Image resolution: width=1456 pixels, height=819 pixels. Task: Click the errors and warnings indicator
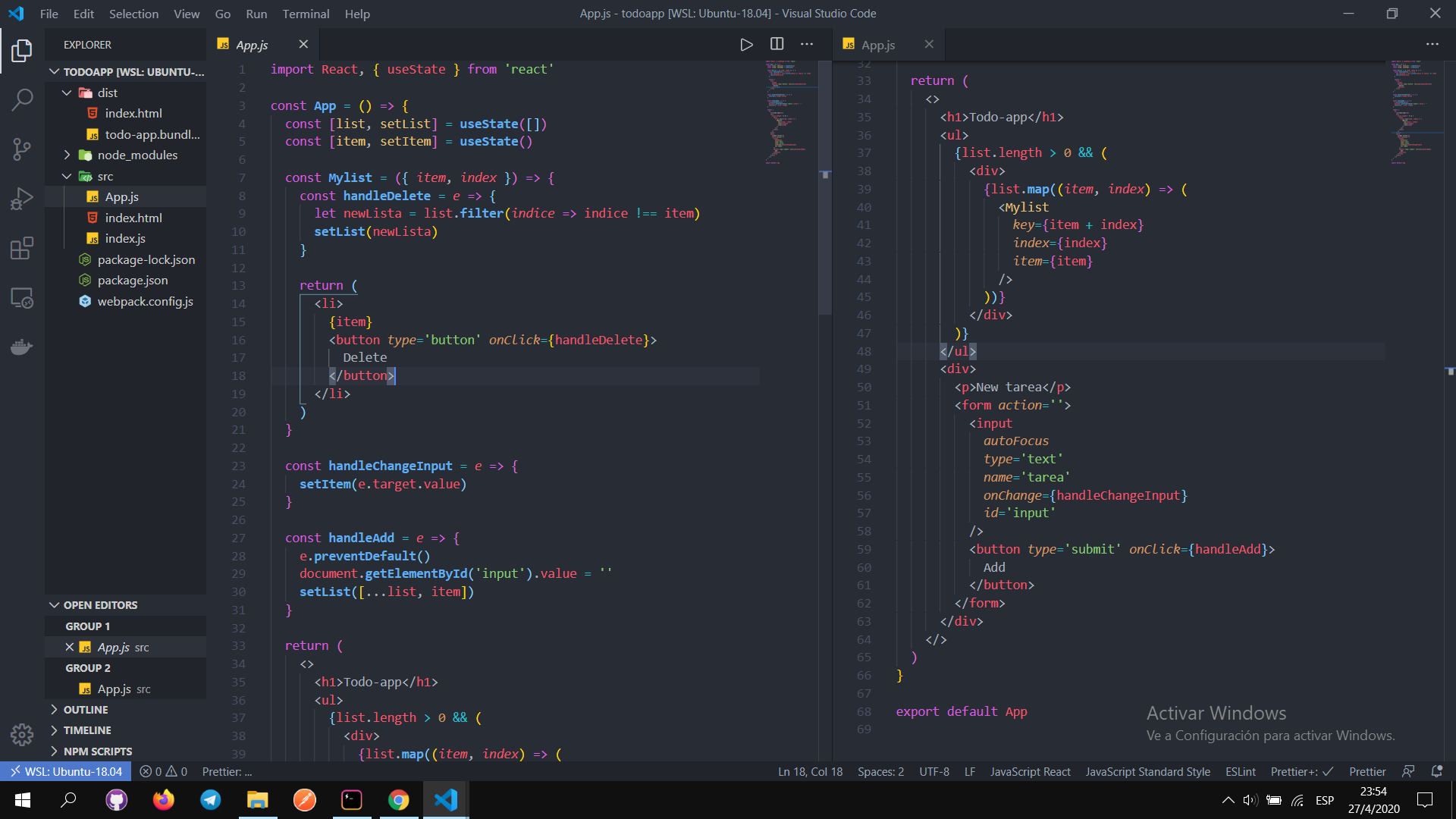[163, 771]
